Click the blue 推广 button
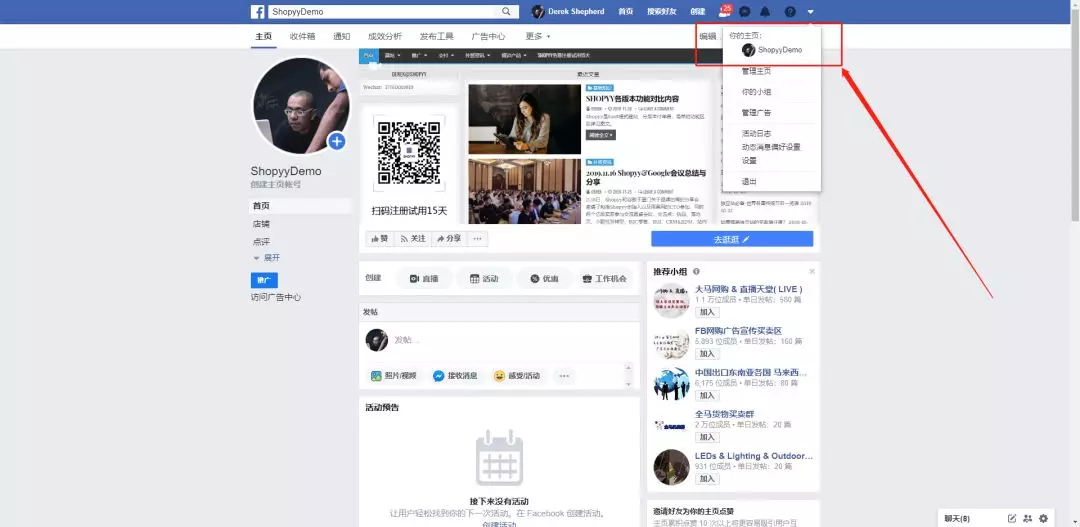Image resolution: width=1080 pixels, height=527 pixels. point(264,280)
